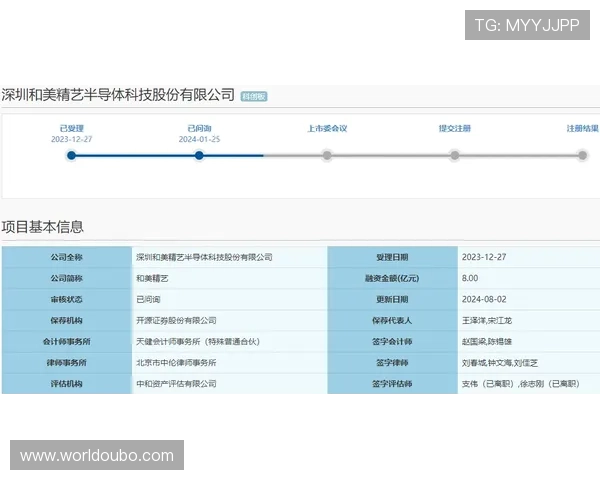This screenshot has width=600, height=480.
Task: Click the 保荐代表人 header cell
Action: (392, 320)
